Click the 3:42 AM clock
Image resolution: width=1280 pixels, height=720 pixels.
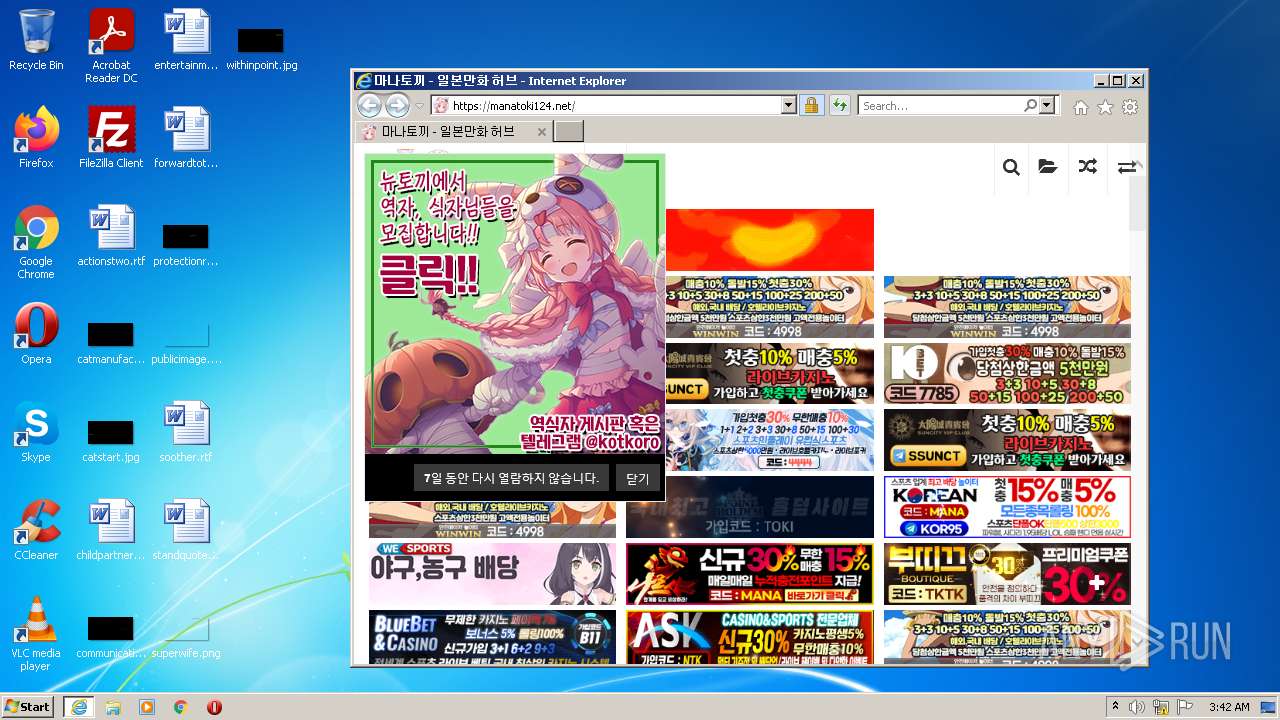coord(1229,707)
